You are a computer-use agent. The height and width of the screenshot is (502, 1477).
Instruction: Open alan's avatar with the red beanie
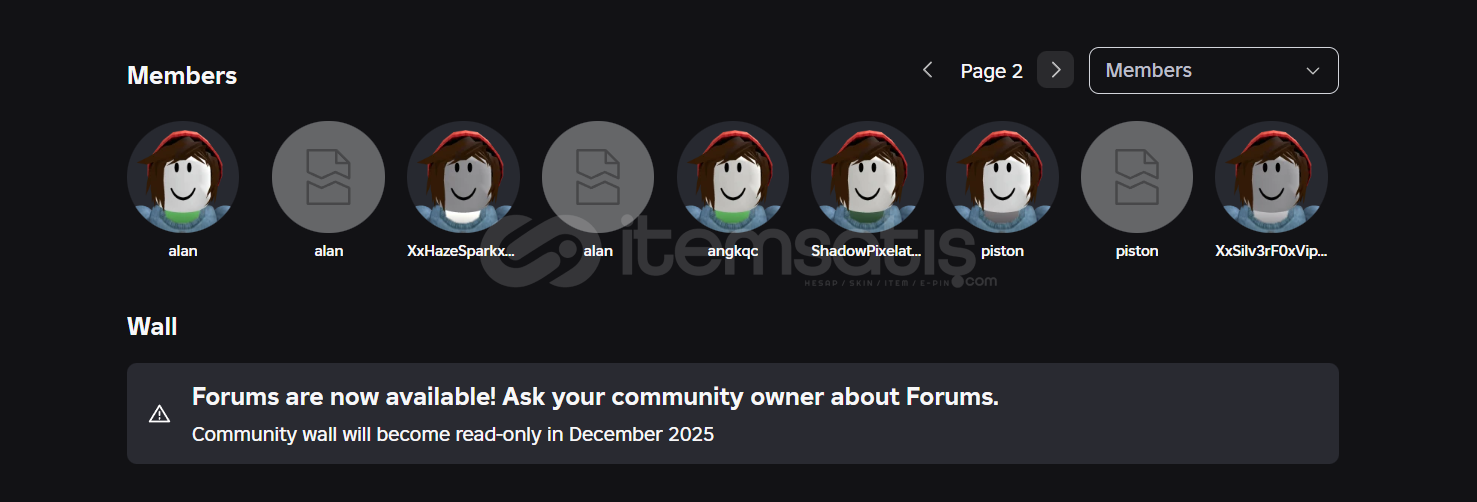tap(183, 177)
